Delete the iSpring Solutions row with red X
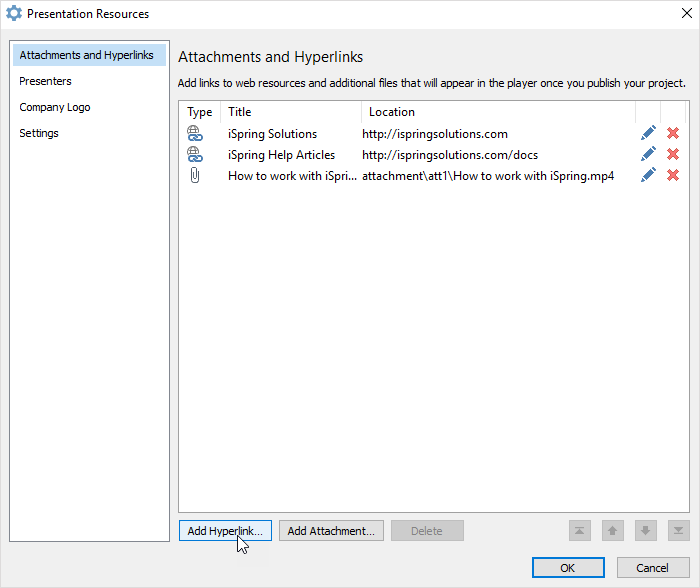The height and width of the screenshot is (588, 700). [673, 133]
